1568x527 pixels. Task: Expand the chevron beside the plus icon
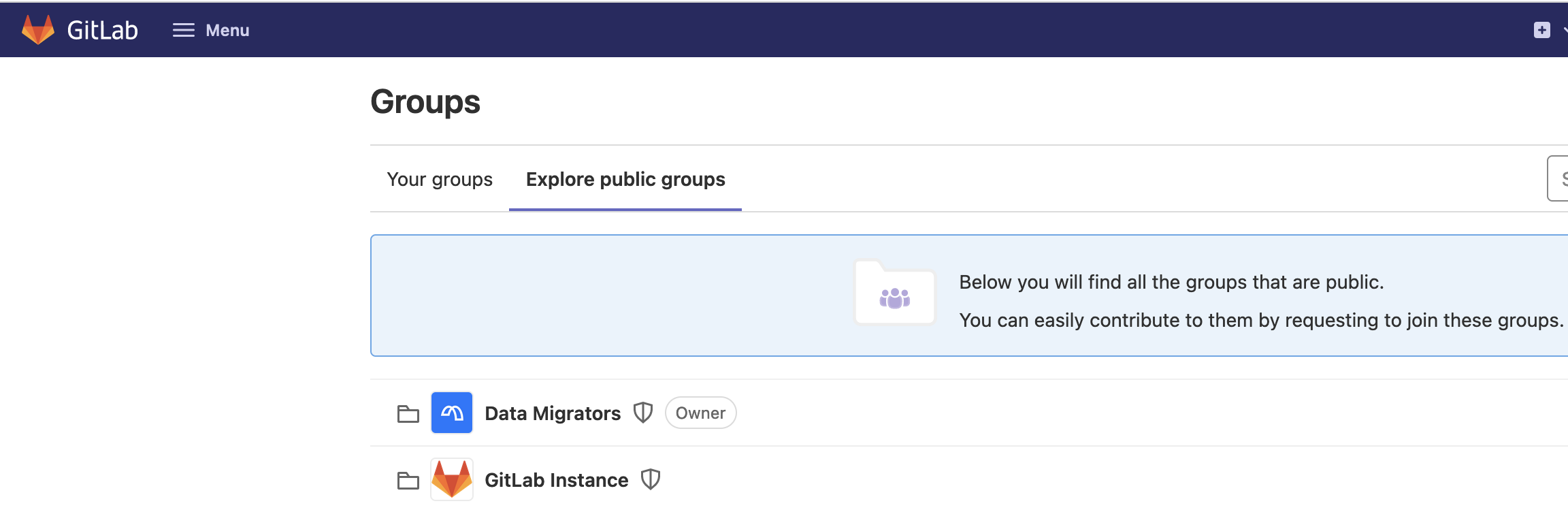1564,30
